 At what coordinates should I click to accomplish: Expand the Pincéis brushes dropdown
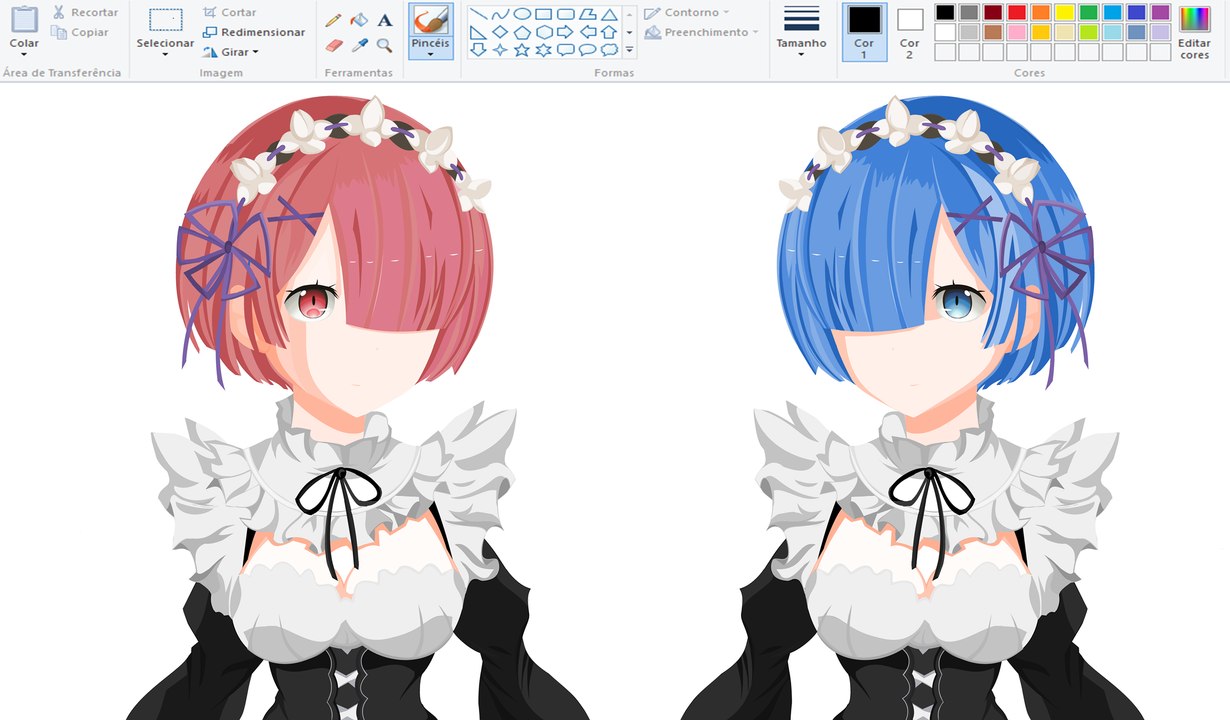point(430,54)
